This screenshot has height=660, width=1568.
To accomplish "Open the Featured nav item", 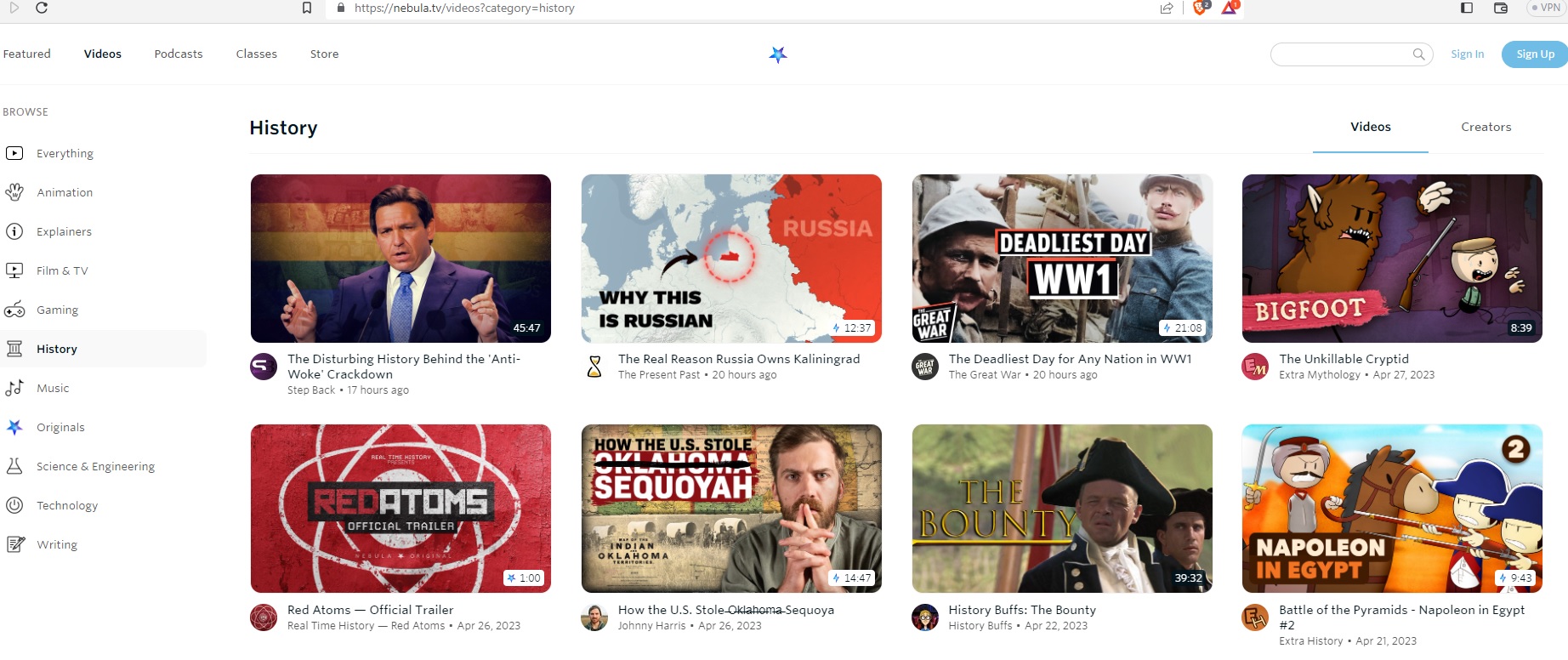I will [26, 54].
